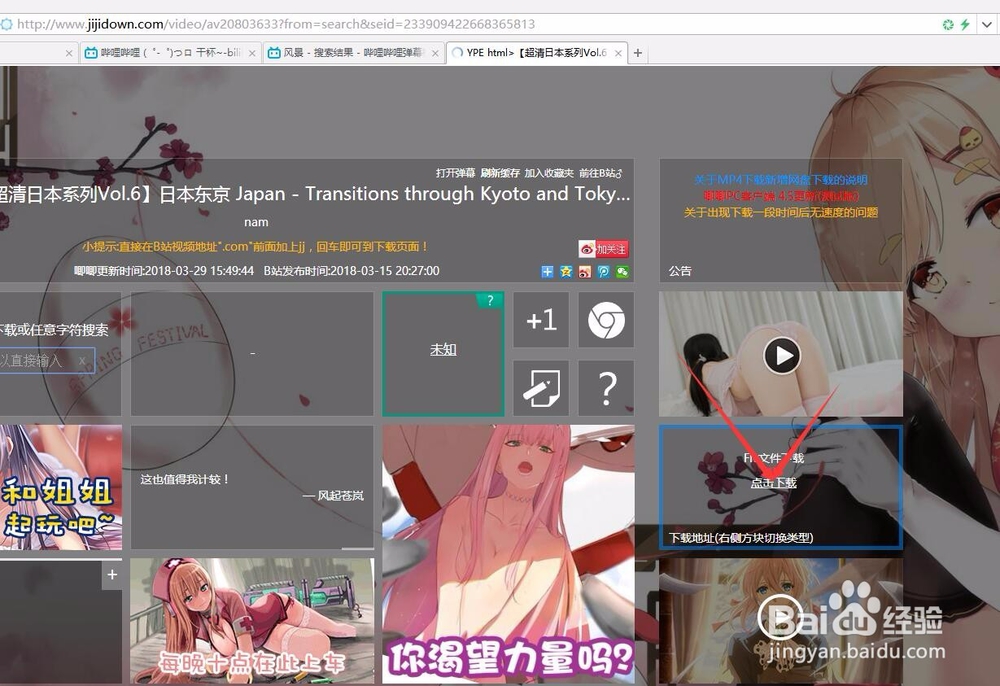This screenshot has width=1000, height=686.
Task: Click 前往B站 link
Action: click(600, 173)
